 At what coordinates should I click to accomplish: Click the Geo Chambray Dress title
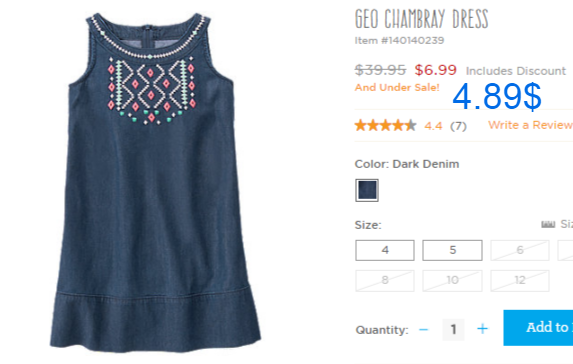click(x=421, y=19)
